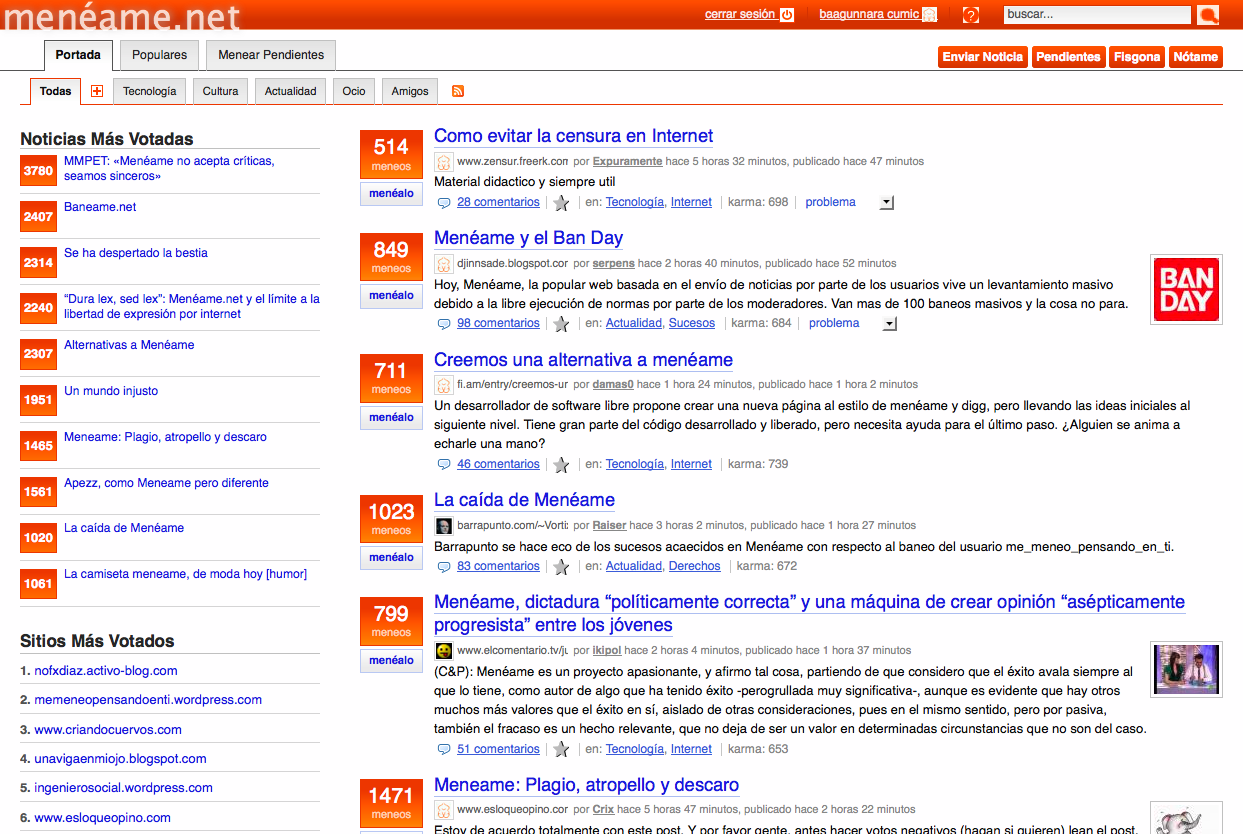
Task: Click Crix's avatar in the Plagio story
Action: 444,809
